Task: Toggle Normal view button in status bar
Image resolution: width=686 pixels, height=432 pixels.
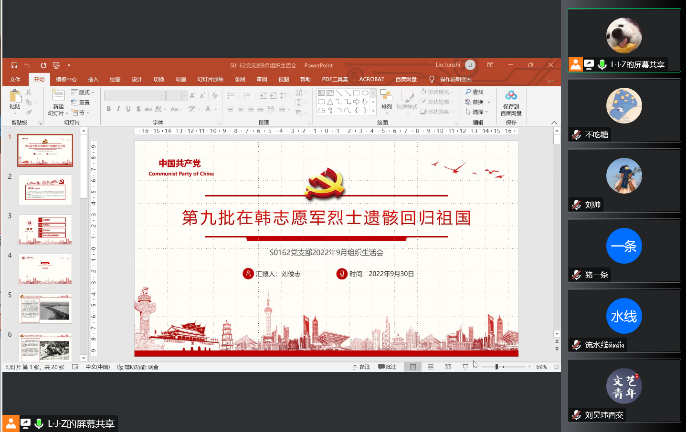Action: 413,367
